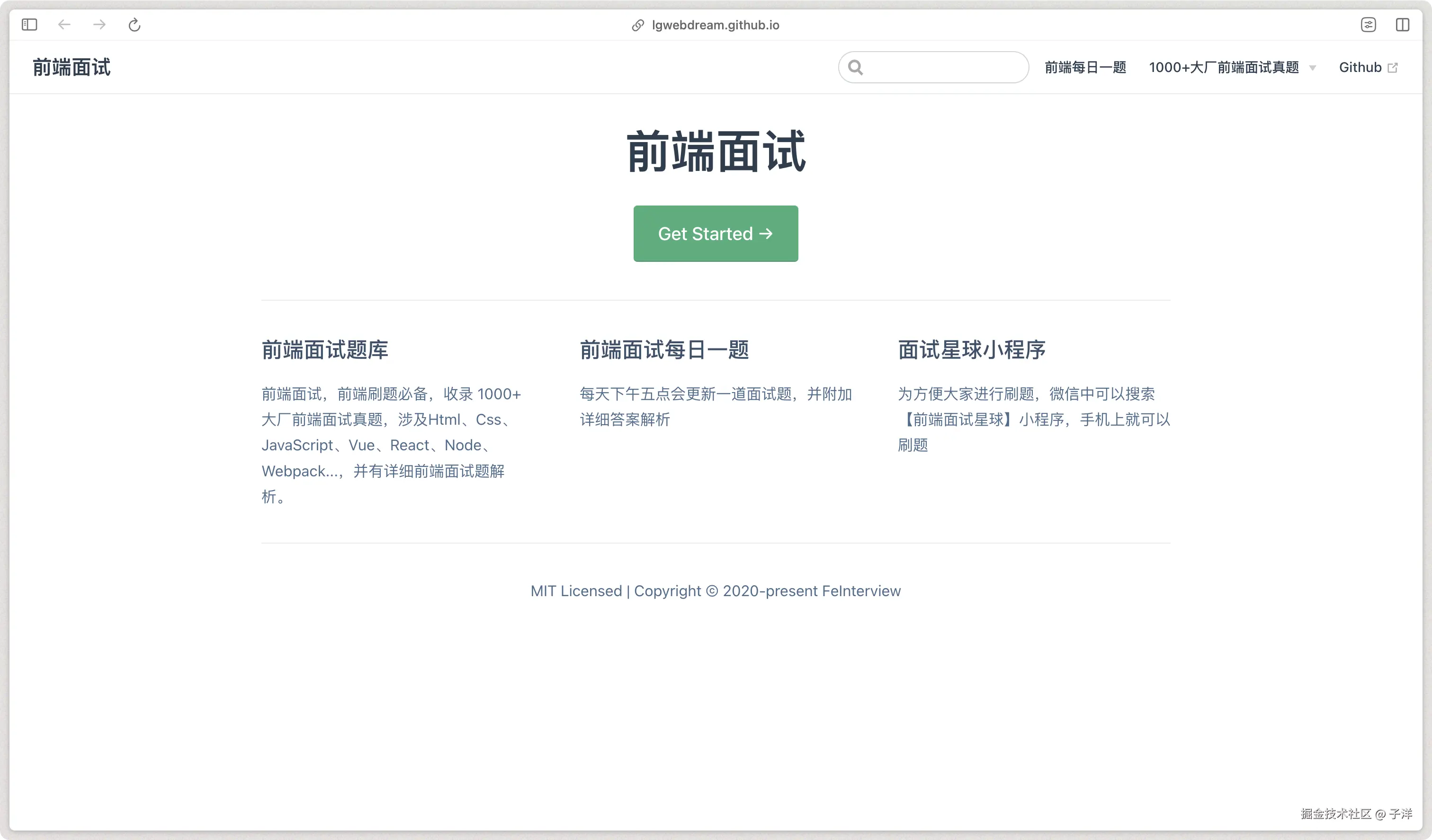Click the 前端面试题库 feature heading
Viewport: 1432px width, 840px height.
(324, 349)
